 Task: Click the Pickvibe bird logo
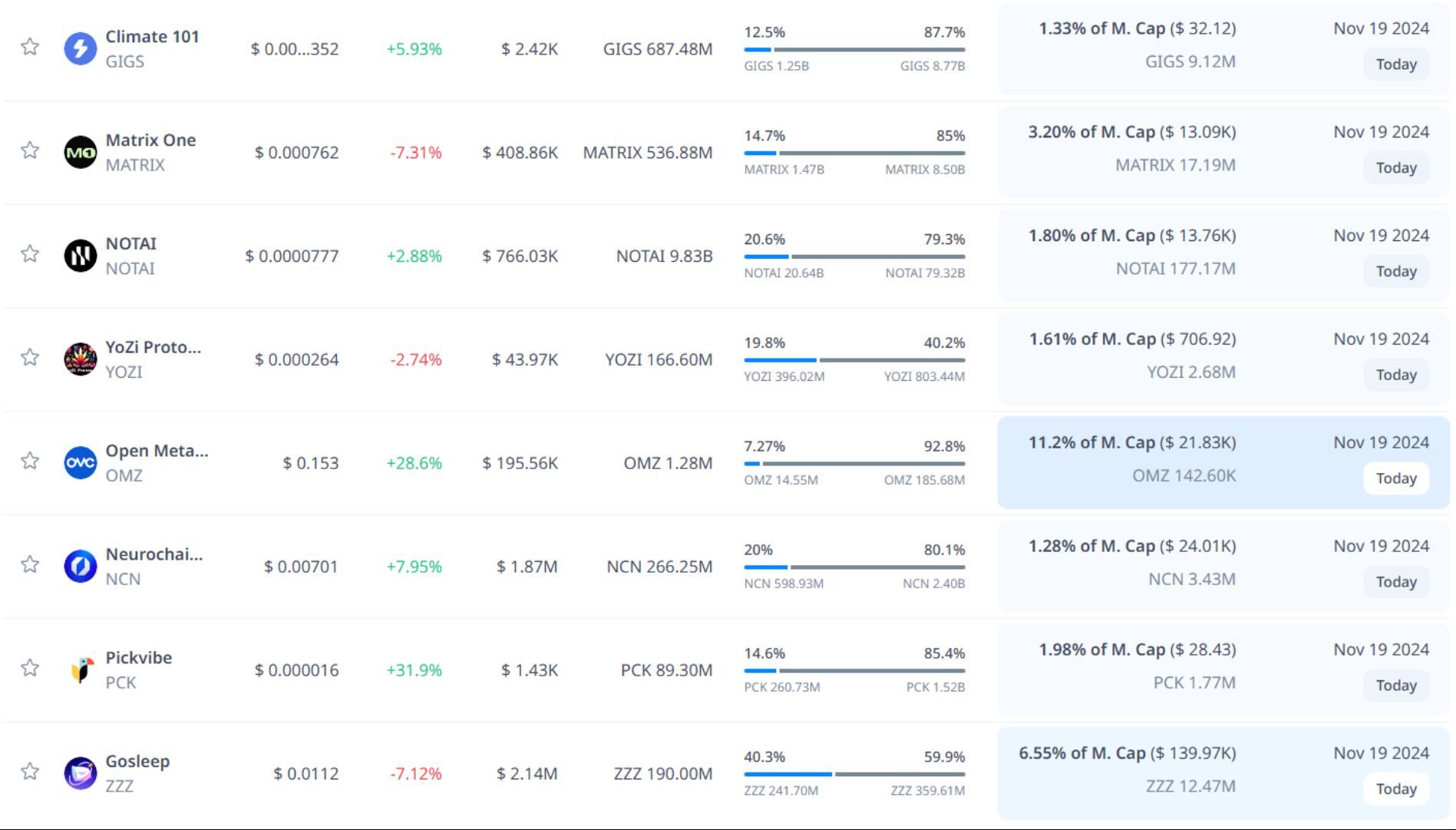click(x=80, y=670)
